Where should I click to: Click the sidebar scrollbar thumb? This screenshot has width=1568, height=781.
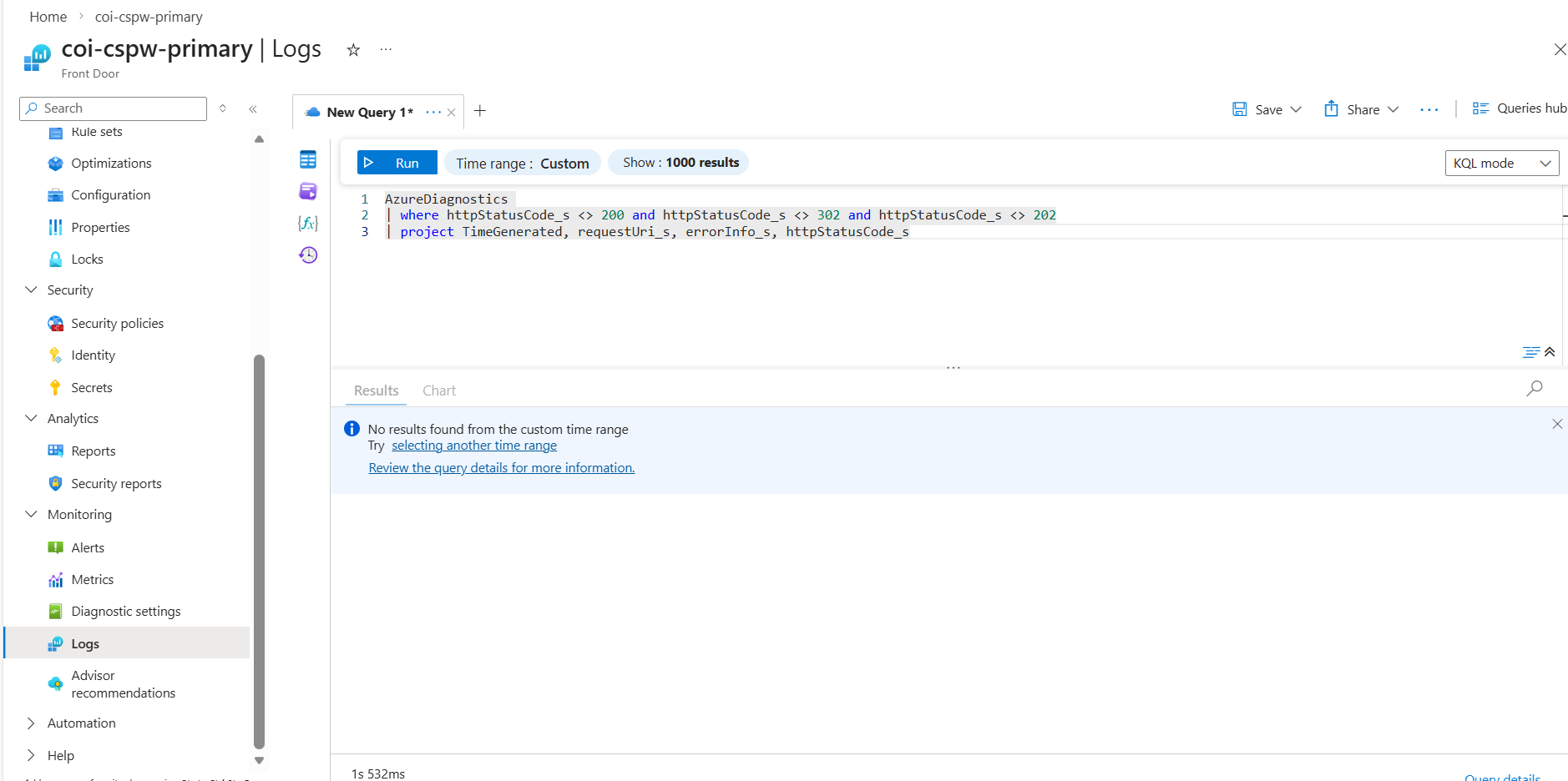tap(259, 552)
